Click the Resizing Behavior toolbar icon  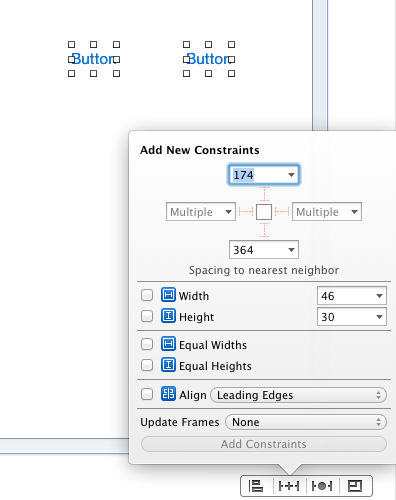point(355,486)
